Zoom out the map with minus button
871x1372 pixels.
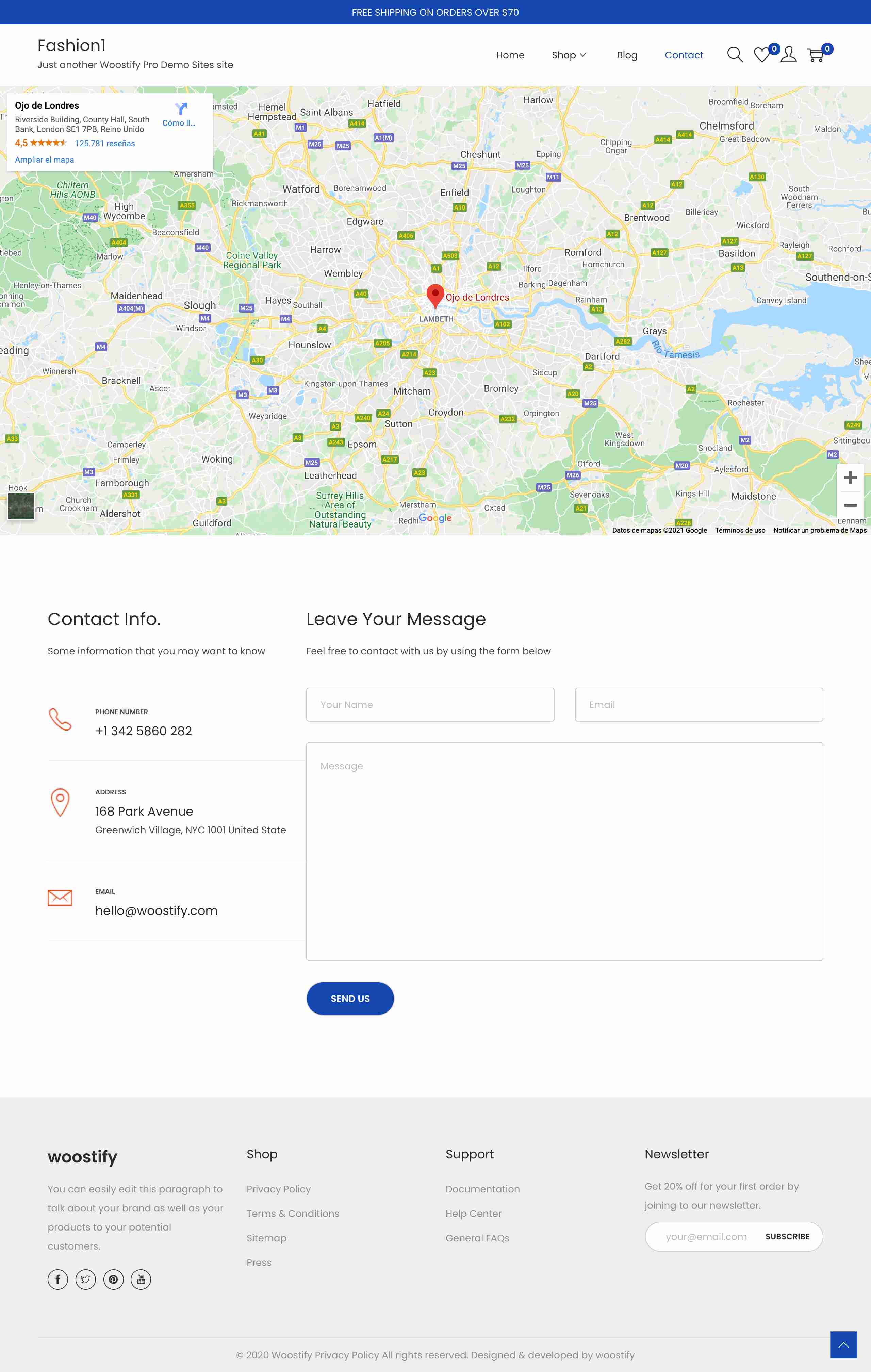coord(850,505)
